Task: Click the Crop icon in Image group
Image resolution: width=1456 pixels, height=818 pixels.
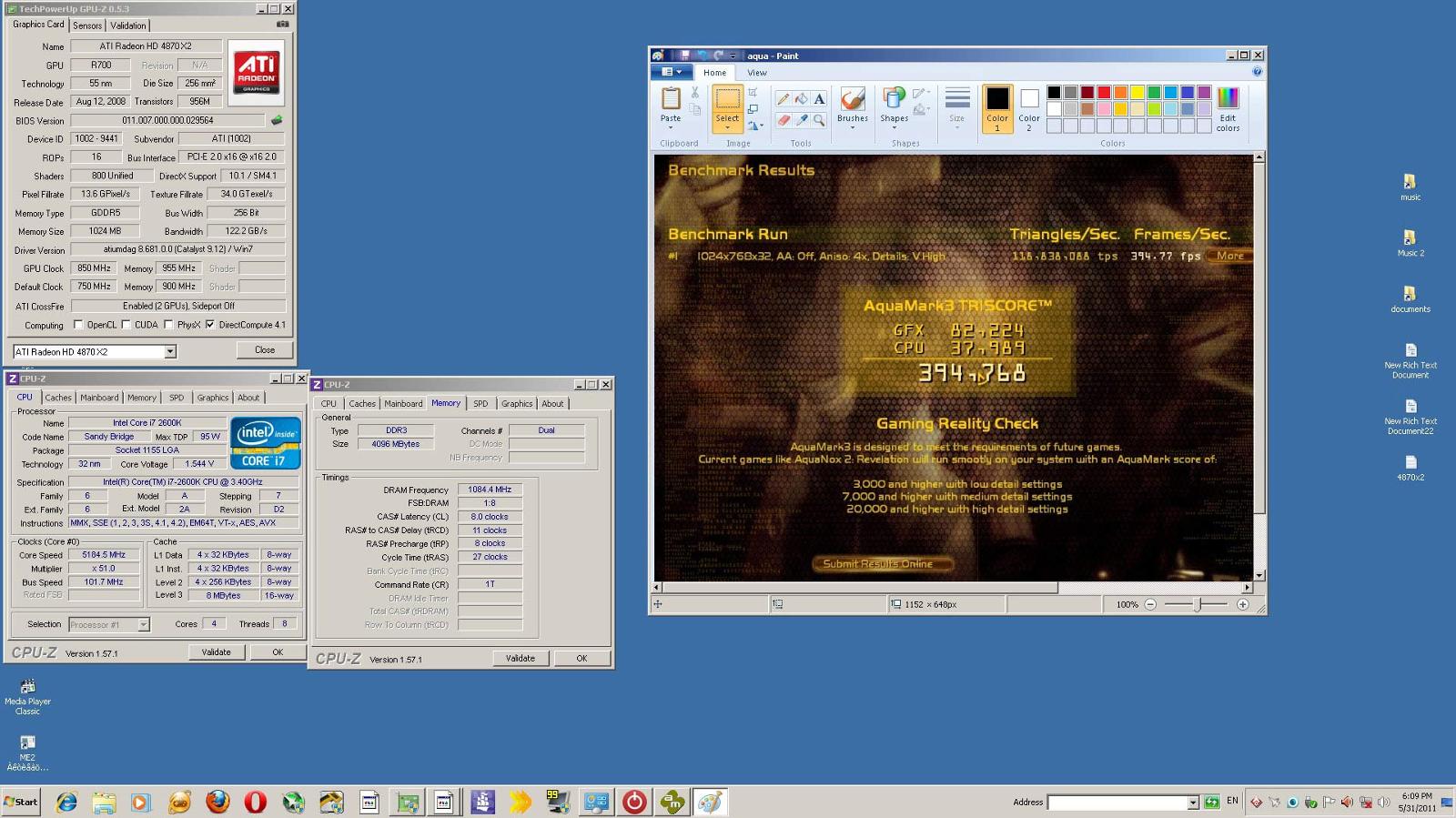Action: tap(753, 92)
